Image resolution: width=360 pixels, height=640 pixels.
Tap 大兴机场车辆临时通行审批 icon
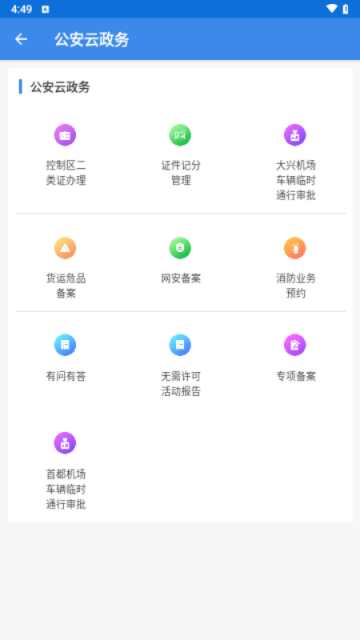coord(295,135)
